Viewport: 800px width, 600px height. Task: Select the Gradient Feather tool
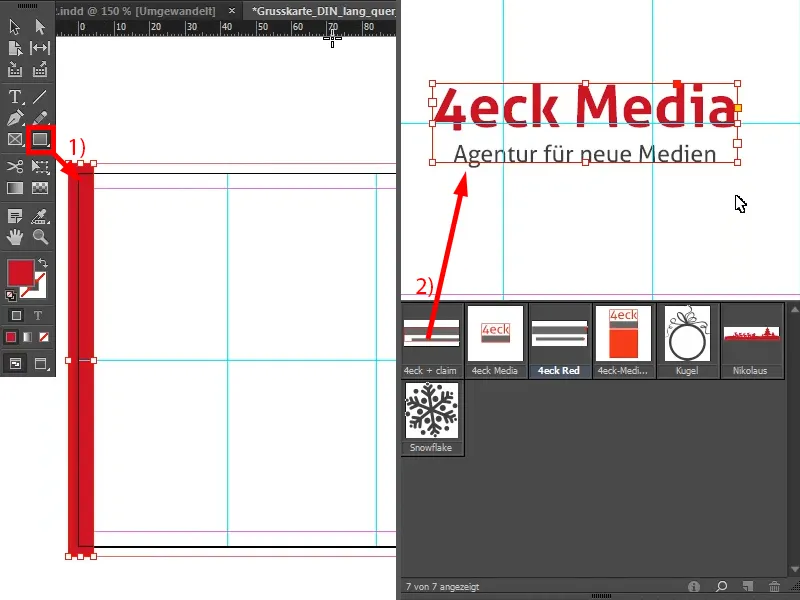tap(40, 188)
